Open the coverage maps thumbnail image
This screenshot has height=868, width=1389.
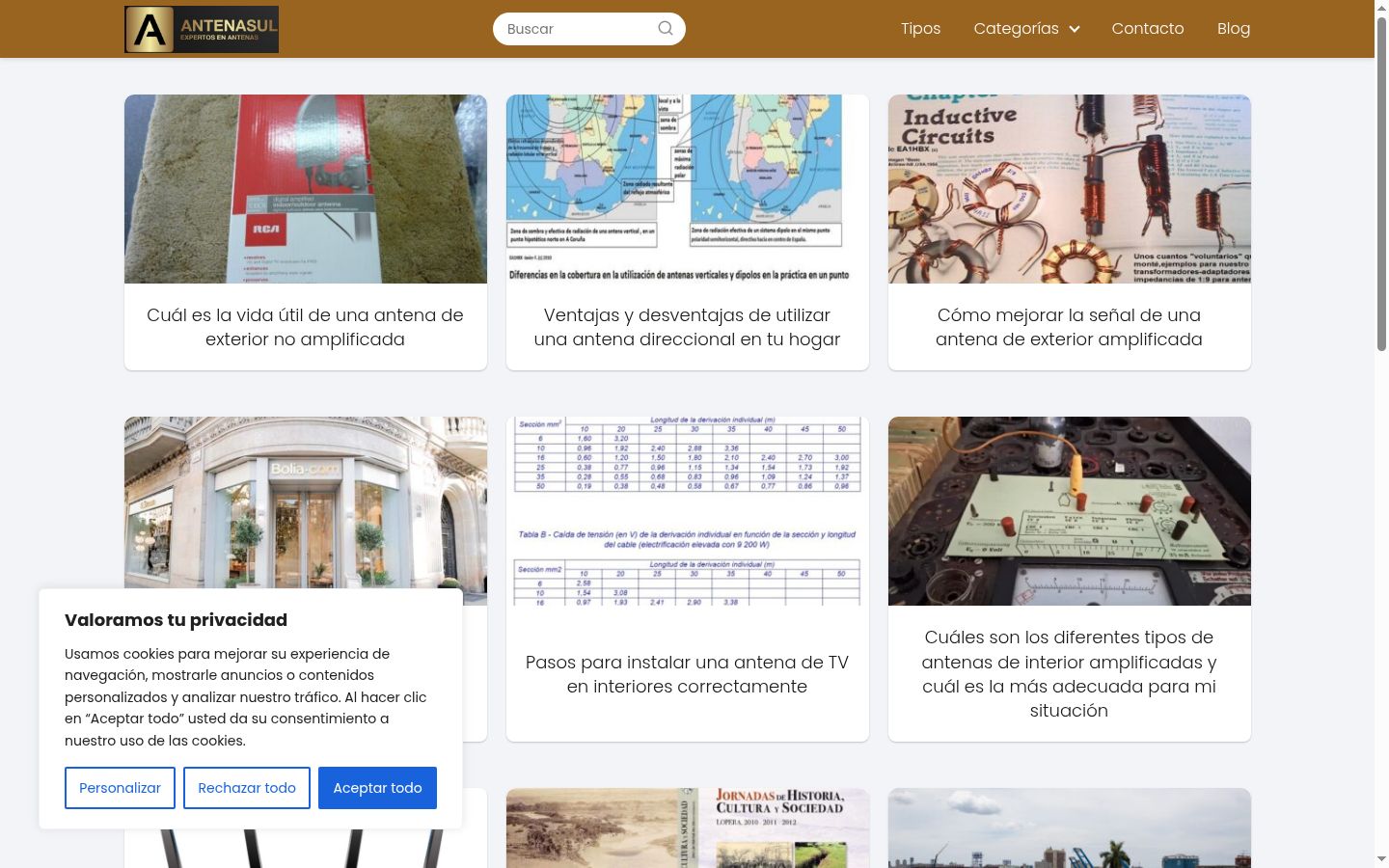(x=688, y=189)
